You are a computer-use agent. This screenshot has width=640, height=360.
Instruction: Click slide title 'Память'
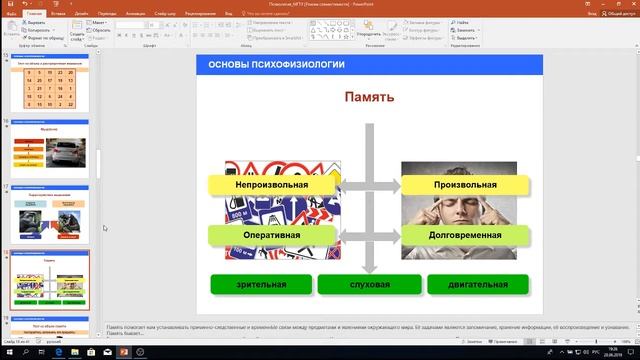(369, 97)
